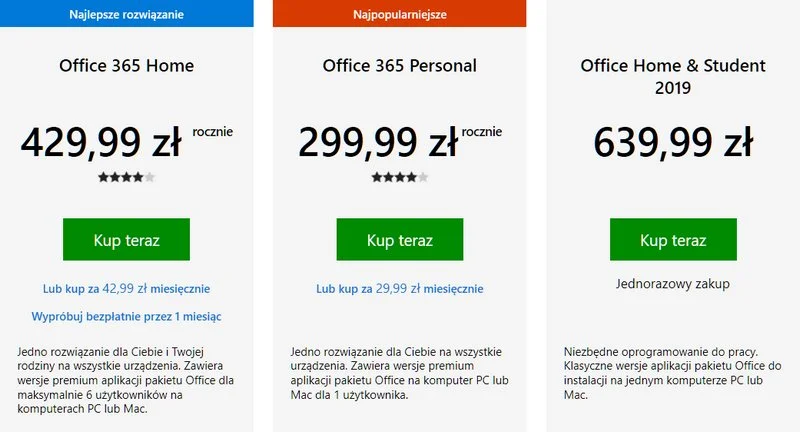The height and width of the screenshot is (432, 800).
Task: Click the 429,99 zł price
Action: (x=101, y=142)
